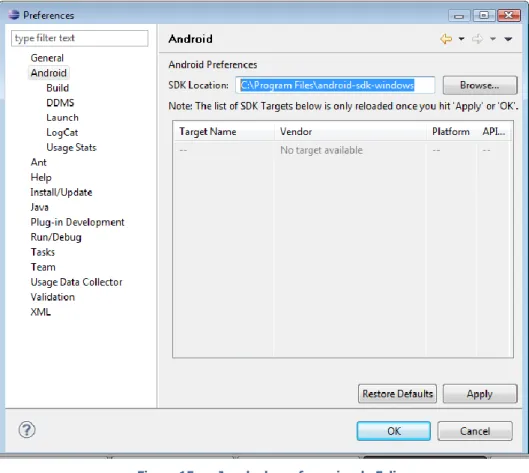The height and width of the screenshot is (473, 529).
Task: Select Team in preferences tree
Action: coord(43,267)
